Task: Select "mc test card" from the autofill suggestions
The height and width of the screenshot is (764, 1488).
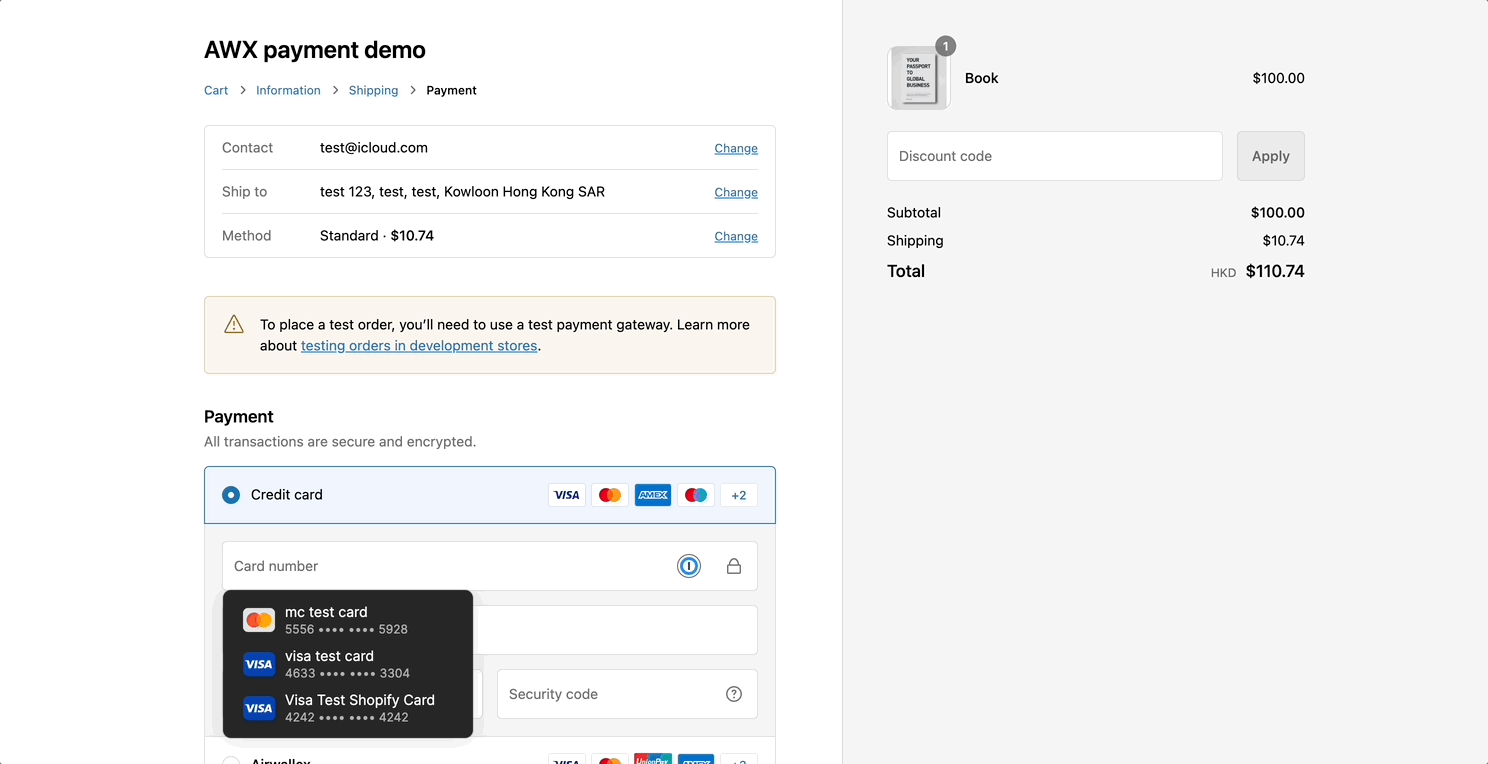Action: click(x=347, y=619)
